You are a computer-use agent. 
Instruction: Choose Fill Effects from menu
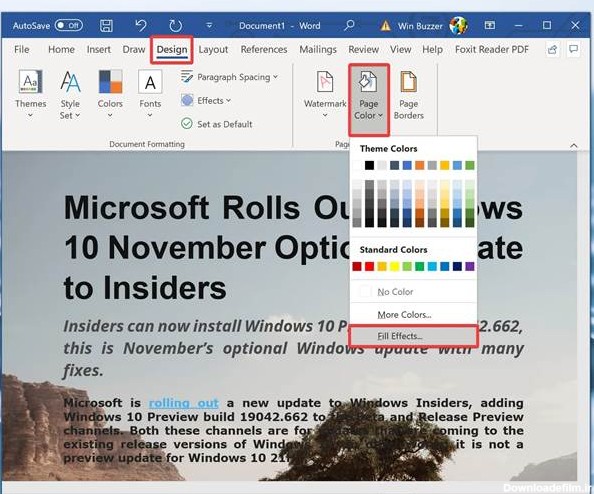click(x=413, y=336)
